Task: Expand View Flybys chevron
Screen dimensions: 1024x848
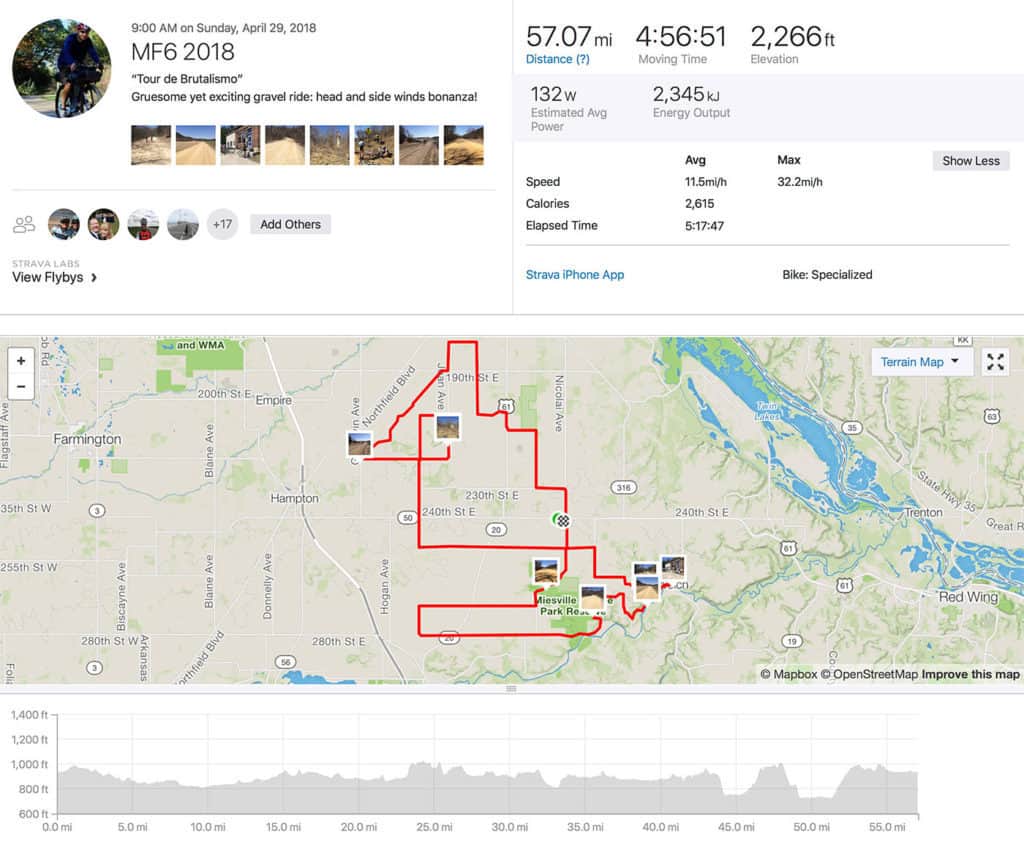Action: 94,278
